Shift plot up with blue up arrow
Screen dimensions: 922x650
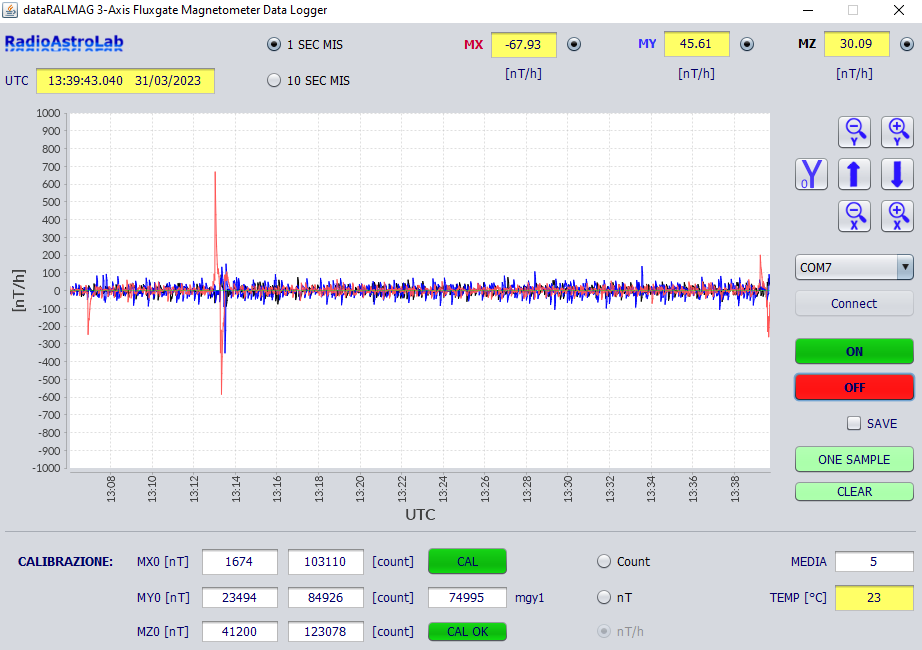tap(854, 174)
